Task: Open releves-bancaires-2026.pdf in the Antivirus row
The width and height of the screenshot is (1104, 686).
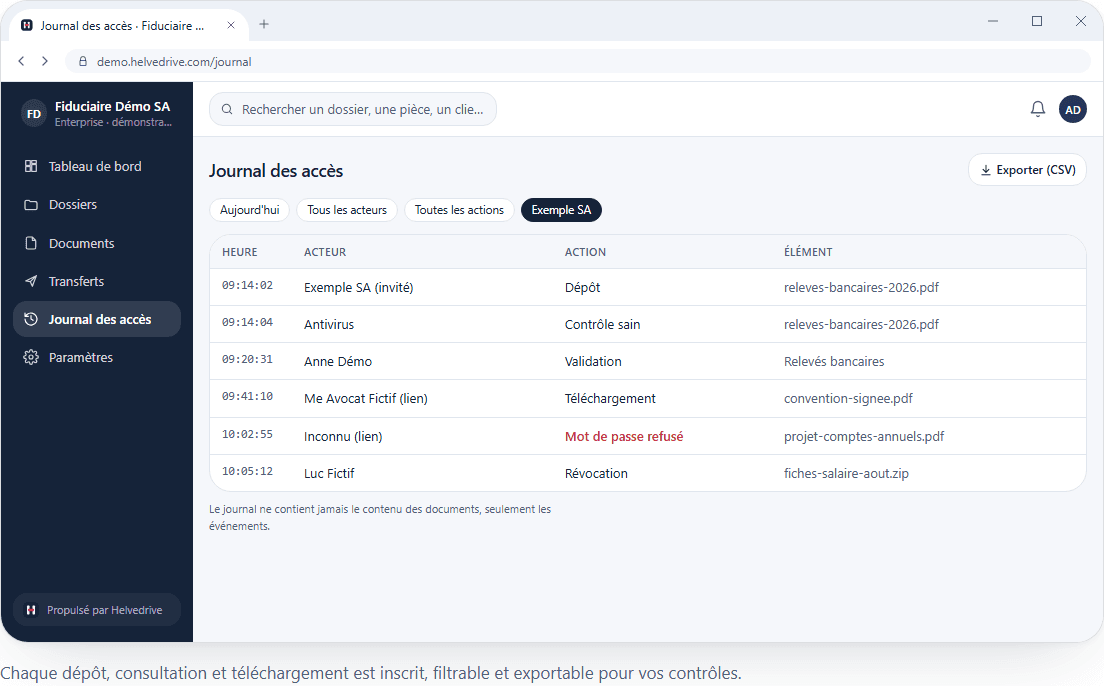Action: [861, 325]
